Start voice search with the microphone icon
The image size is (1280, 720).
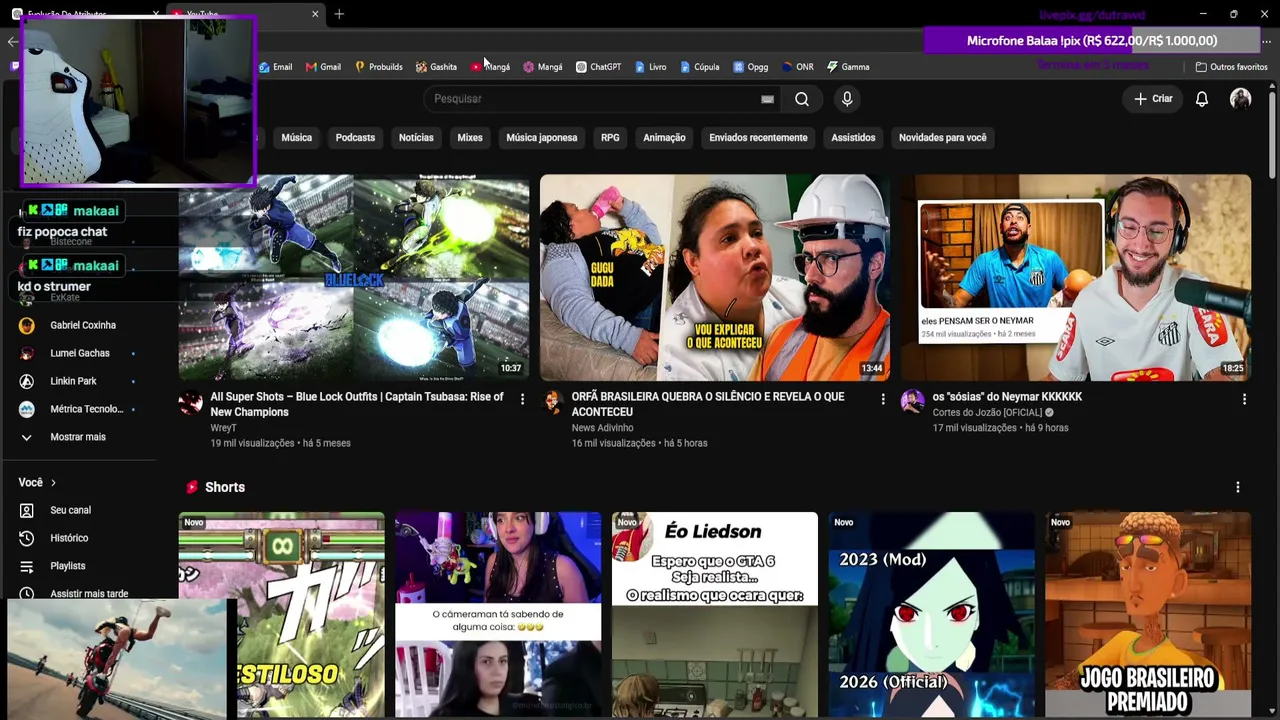pos(847,99)
